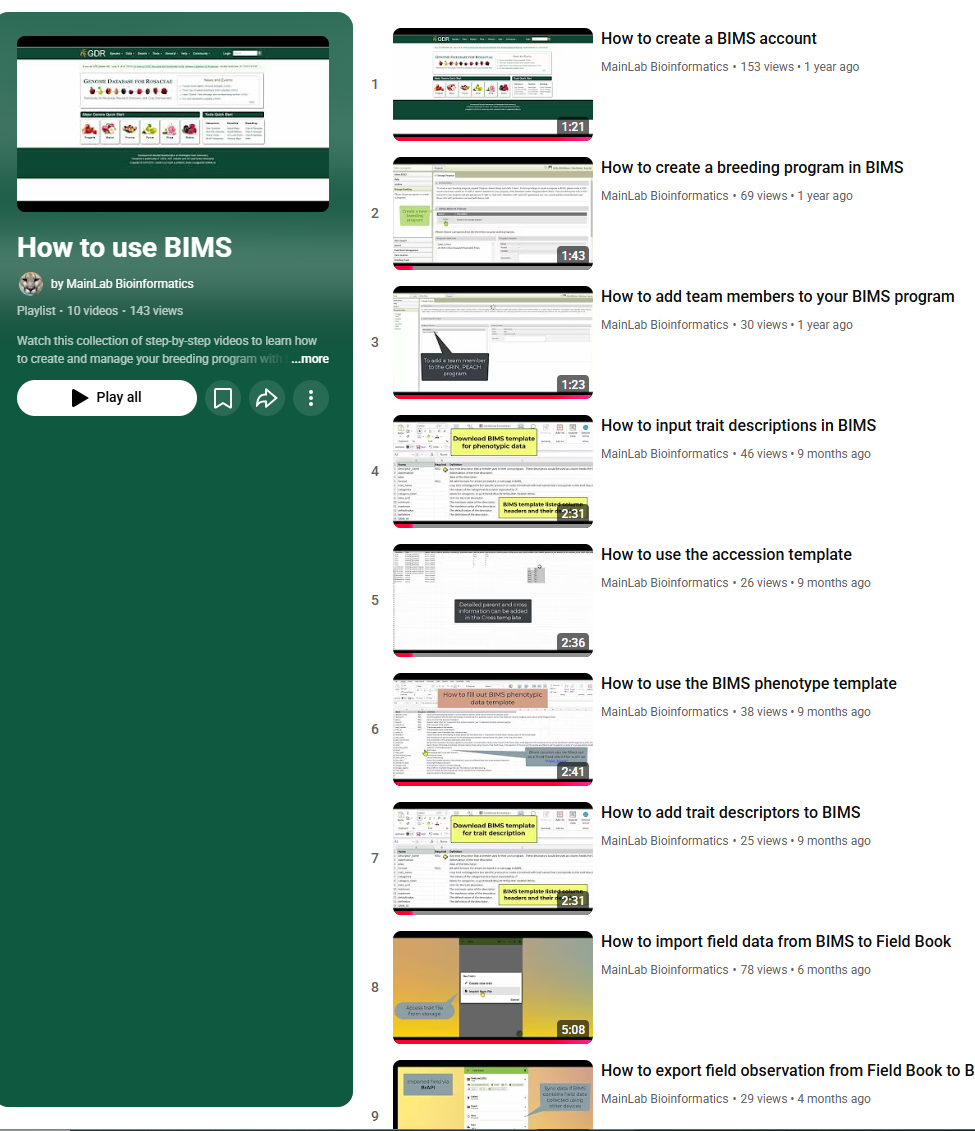Open 'How to import field data from BIMS to Field Book'
This screenshot has height=1131, width=975.
tap(776, 941)
